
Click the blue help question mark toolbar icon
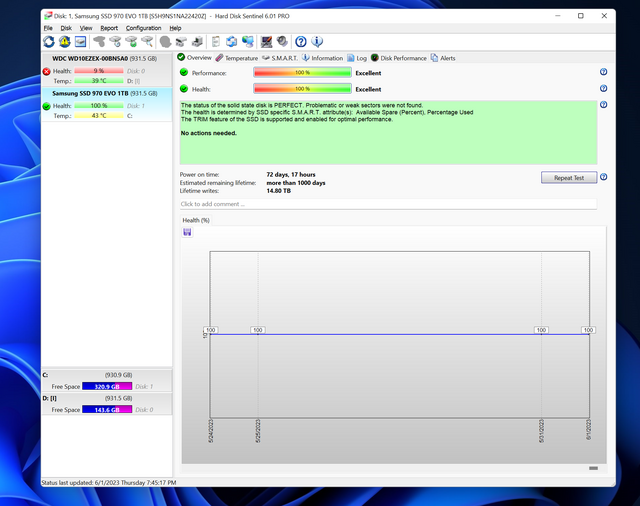(x=301, y=41)
